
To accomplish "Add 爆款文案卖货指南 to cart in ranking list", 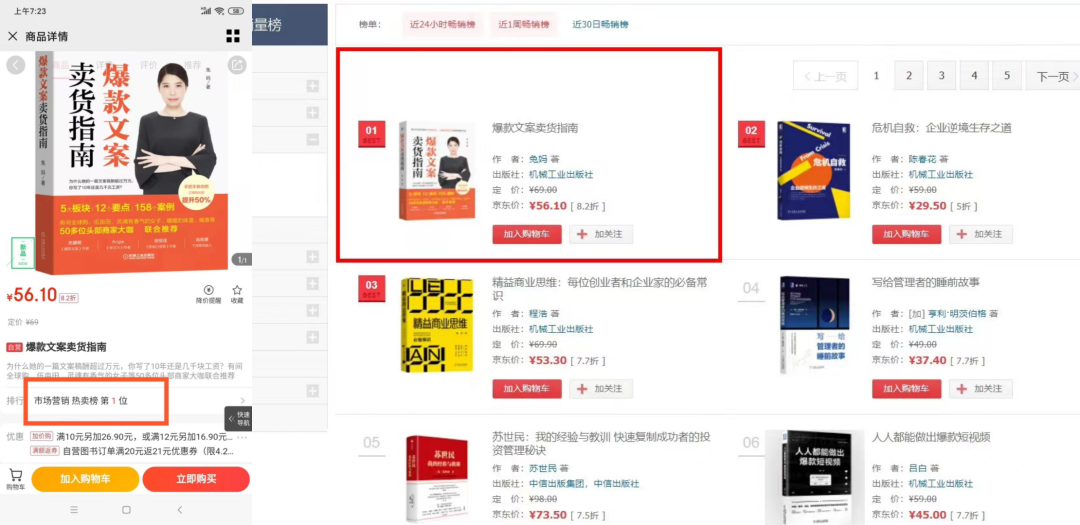I will click(527, 234).
